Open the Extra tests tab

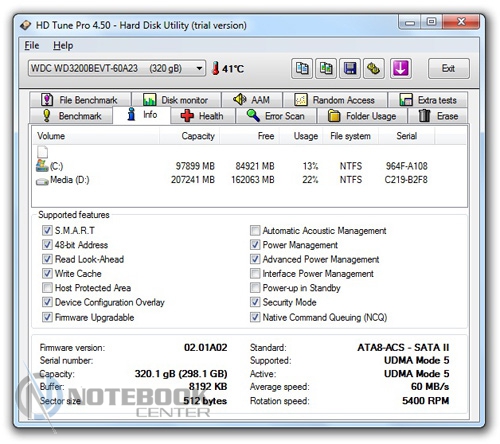tap(428, 100)
